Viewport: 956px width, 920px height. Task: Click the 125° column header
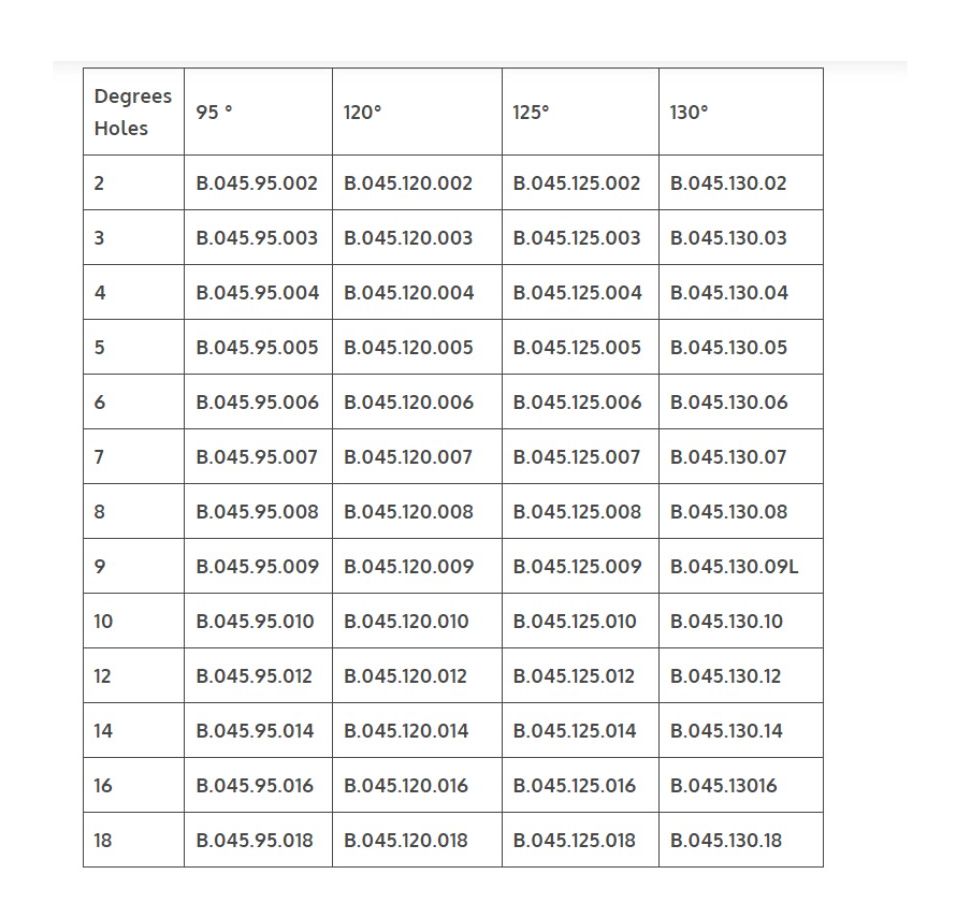point(531,113)
